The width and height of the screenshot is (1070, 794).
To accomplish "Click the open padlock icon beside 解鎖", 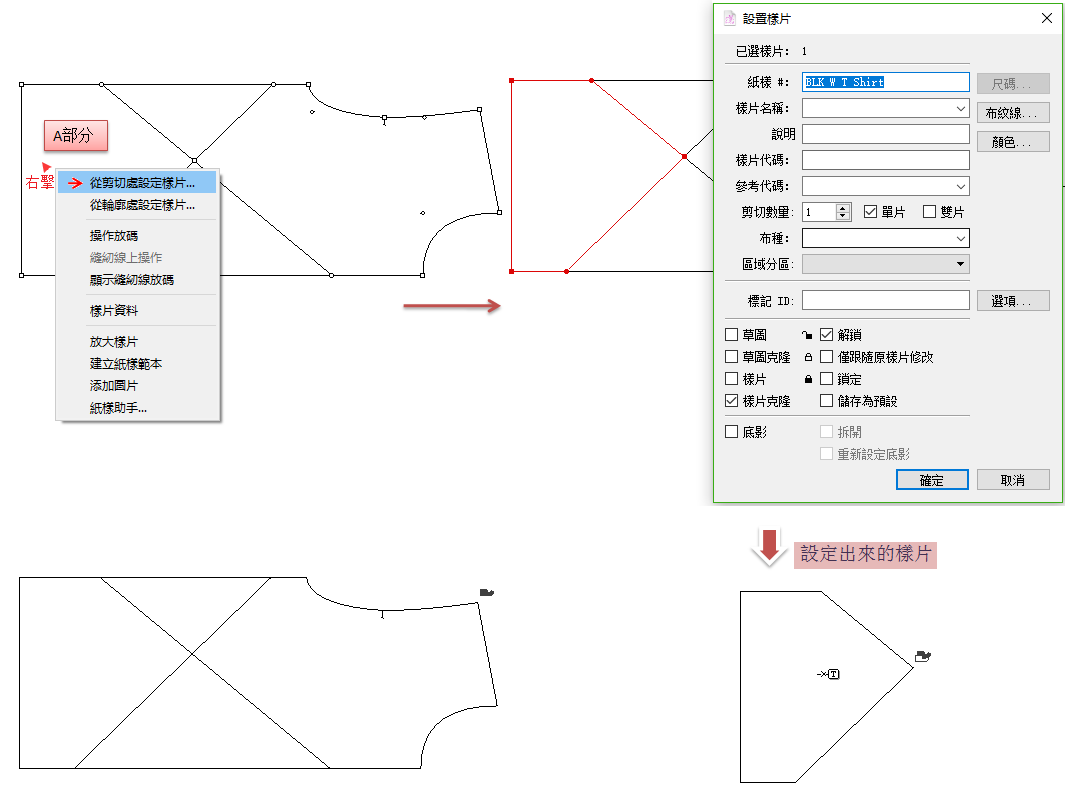I will (807, 335).
